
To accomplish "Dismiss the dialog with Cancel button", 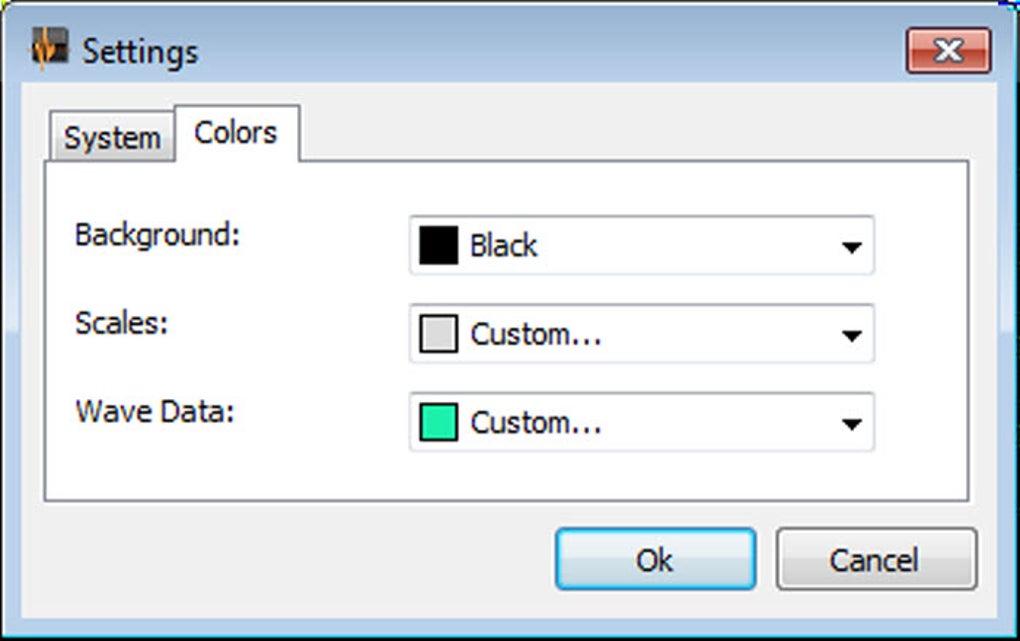I will coord(876,560).
